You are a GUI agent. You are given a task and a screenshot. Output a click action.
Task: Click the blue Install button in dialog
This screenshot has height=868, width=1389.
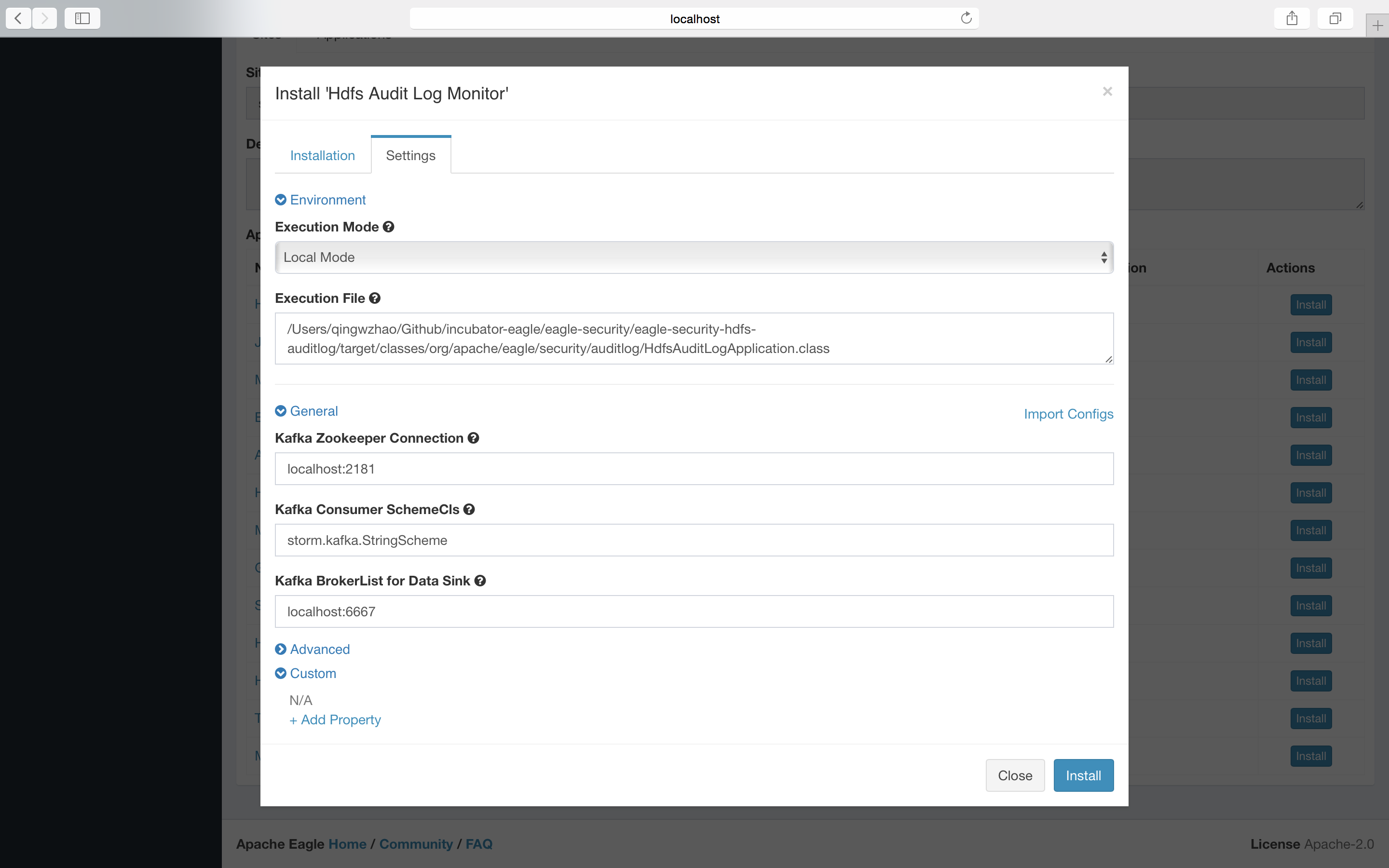coord(1083,775)
